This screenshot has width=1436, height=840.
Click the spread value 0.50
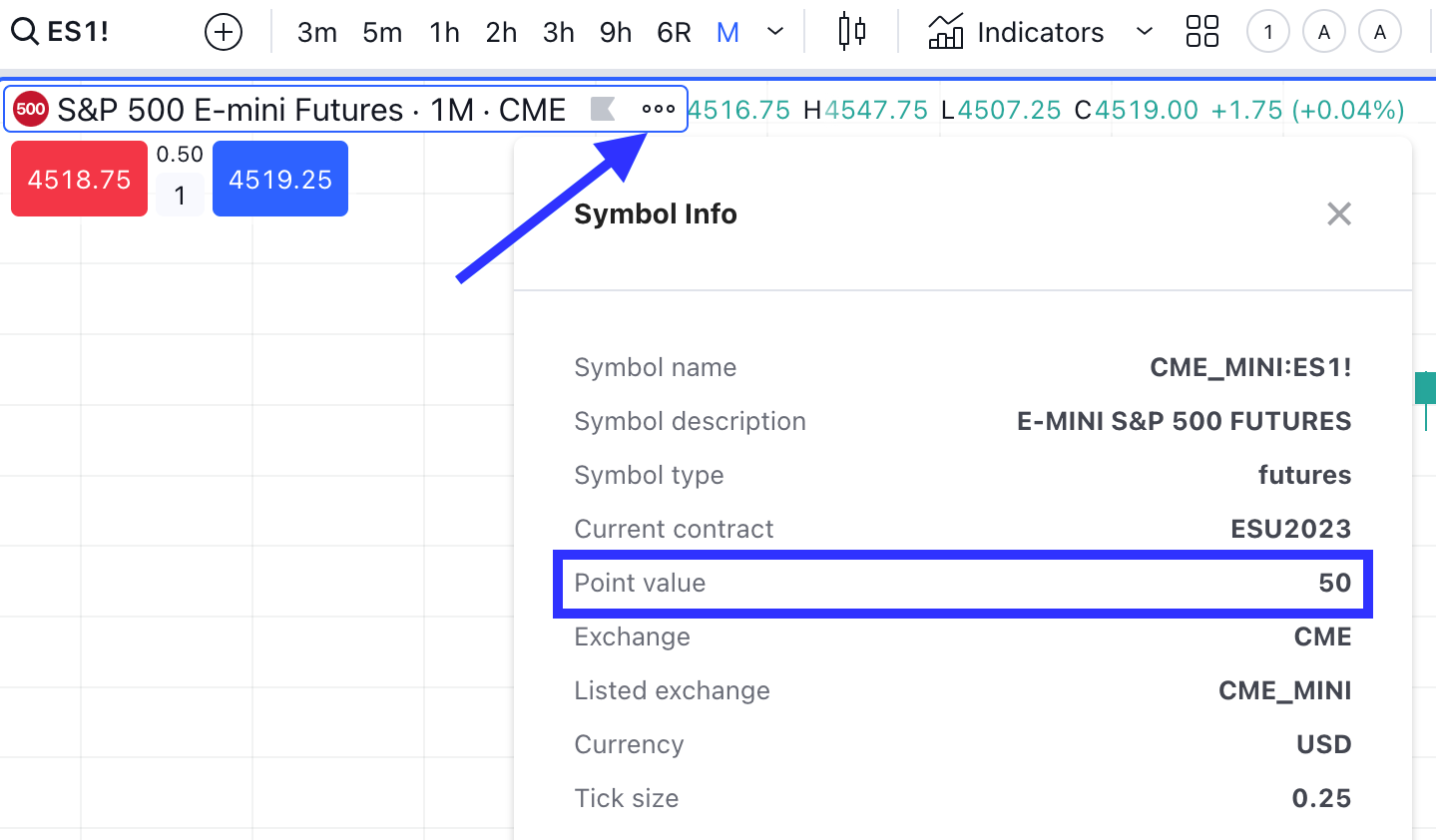pyautogui.click(x=180, y=155)
